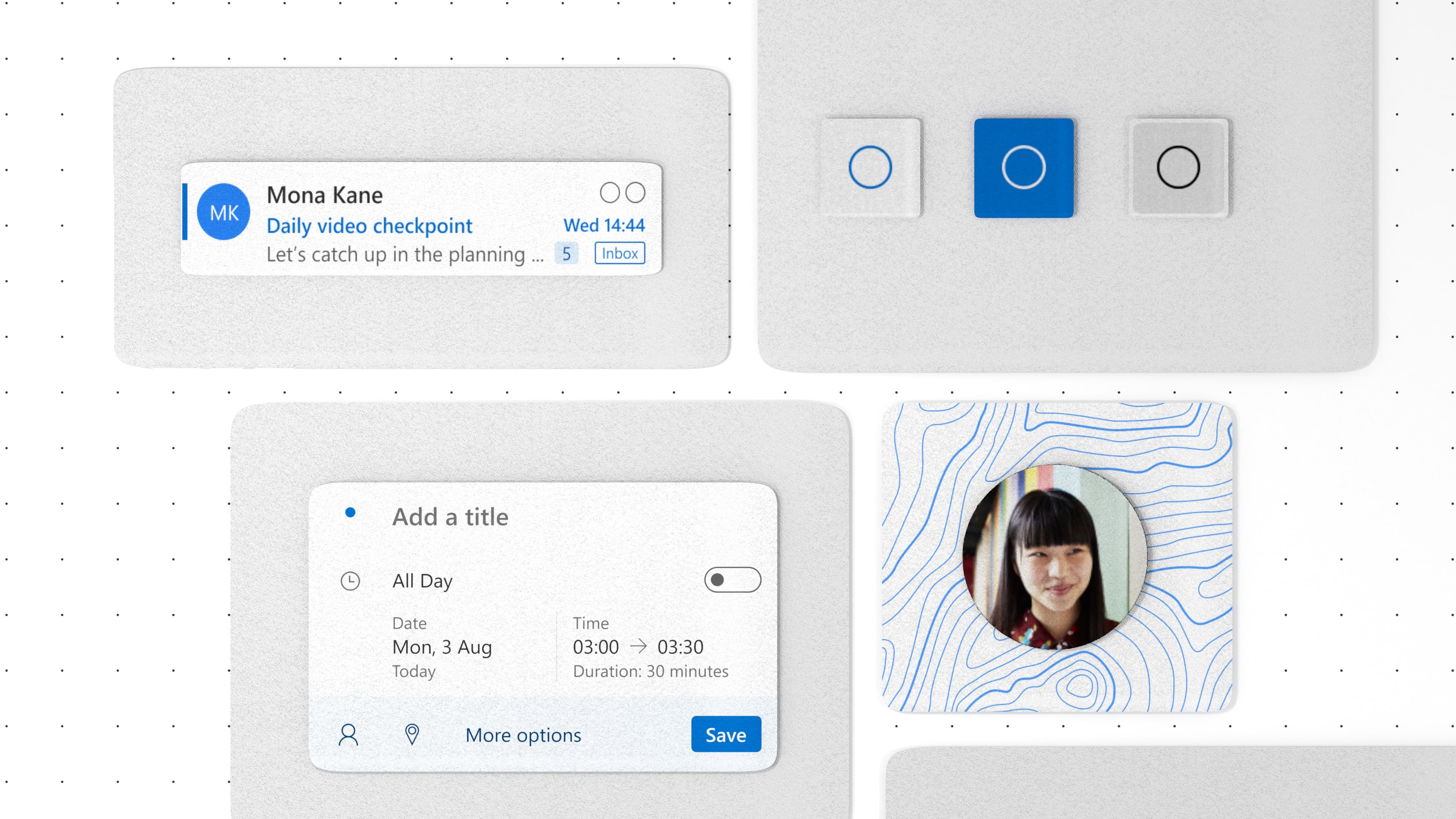Select the blue tile with white circle
This screenshot has height=819, width=1456.
pyautogui.click(x=1024, y=167)
